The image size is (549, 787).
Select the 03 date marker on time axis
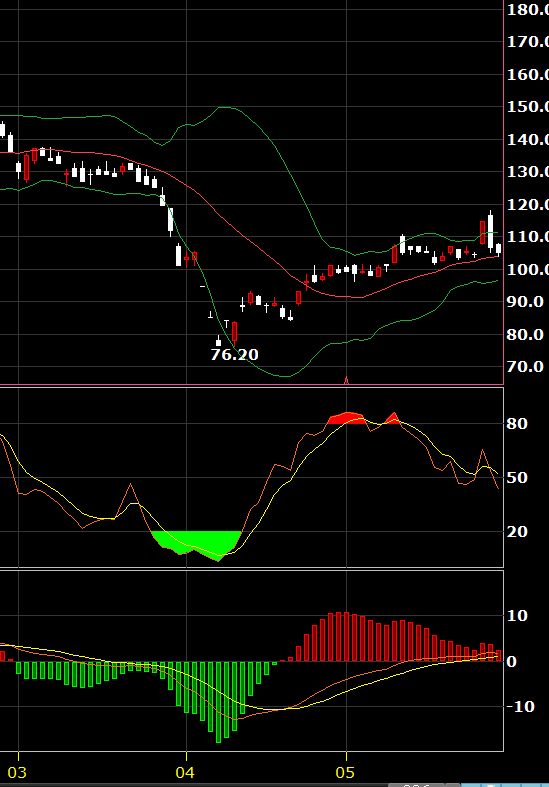17,772
